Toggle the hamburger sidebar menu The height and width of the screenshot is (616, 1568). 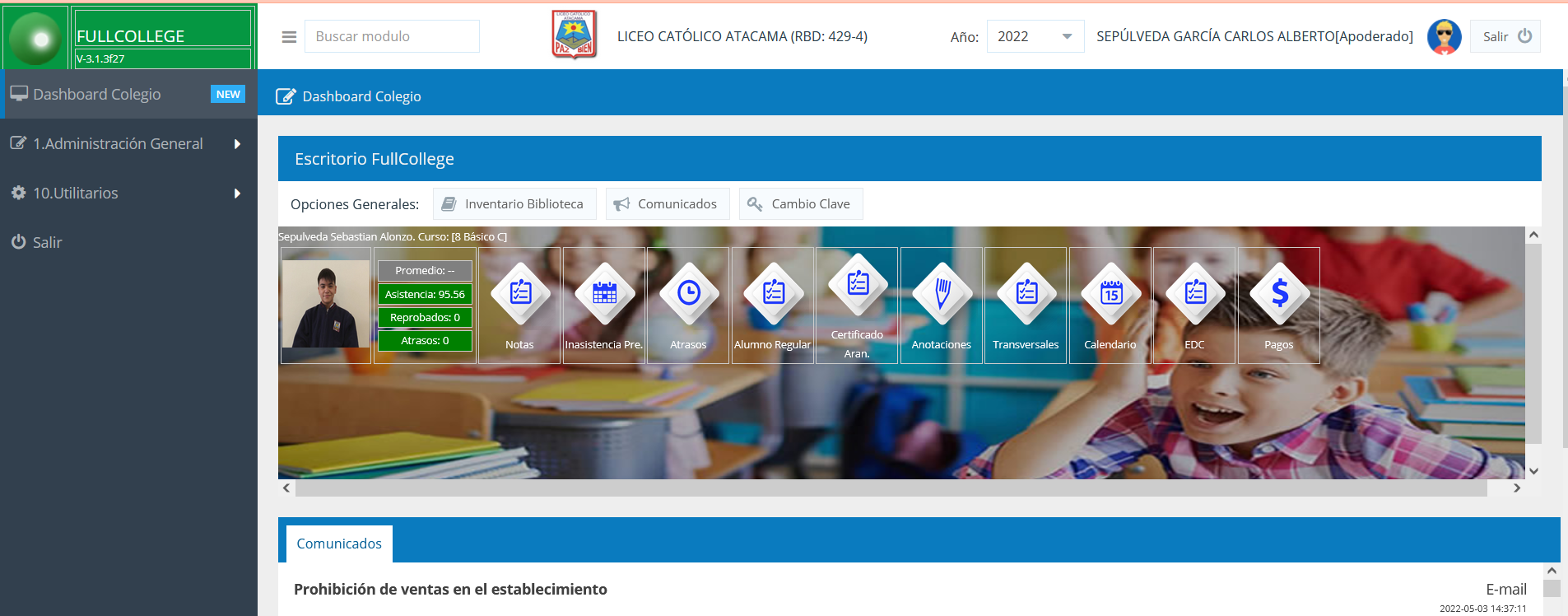pos(289,37)
